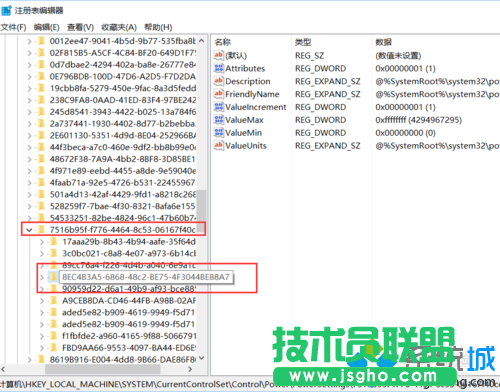This screenshot has width=500, height=392.
Task: Expand the f1fbfde2-a960-4165 subkey
Action: pyautogui.click(x=42, y=336)
